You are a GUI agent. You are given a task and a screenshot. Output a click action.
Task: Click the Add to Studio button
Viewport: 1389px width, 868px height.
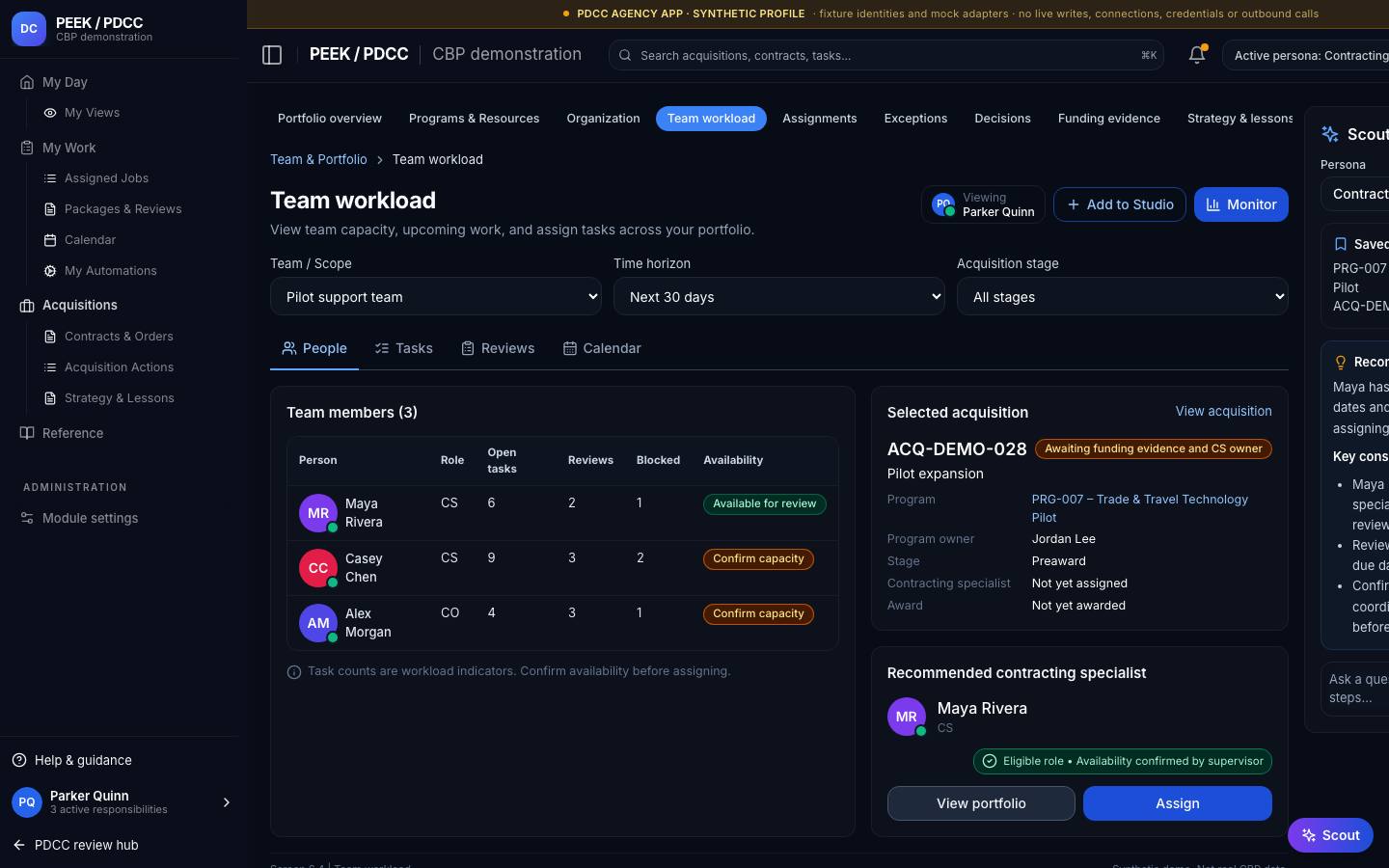[1120, 204]
